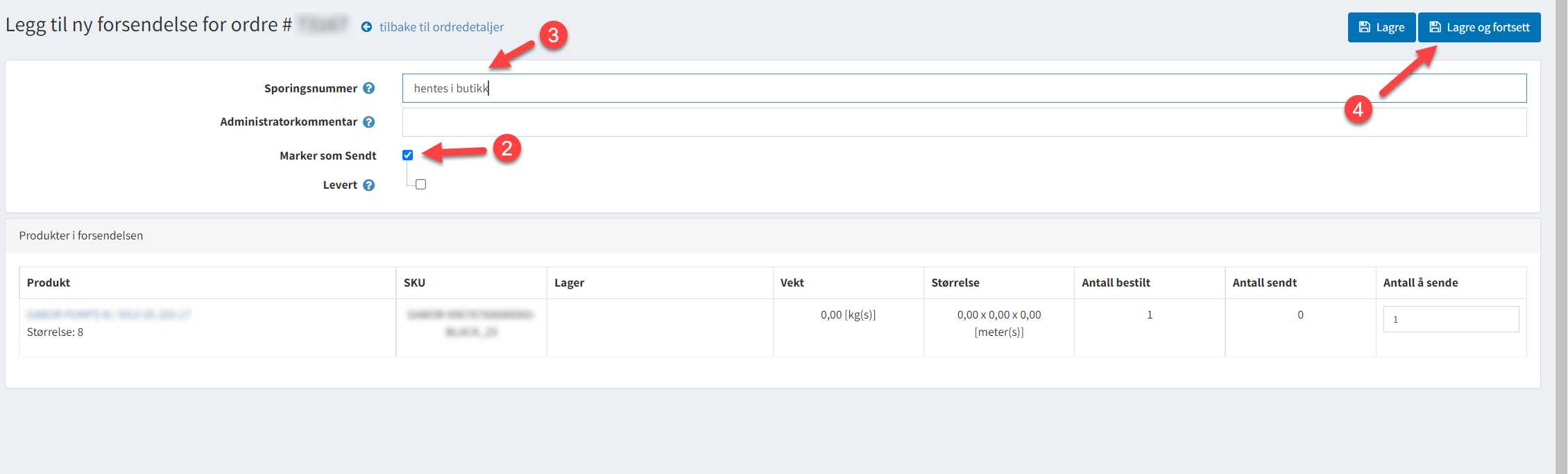Click the Produkter i forsendelsen panel header
The width and height of the screenshot is (1568, 474).
81,236
